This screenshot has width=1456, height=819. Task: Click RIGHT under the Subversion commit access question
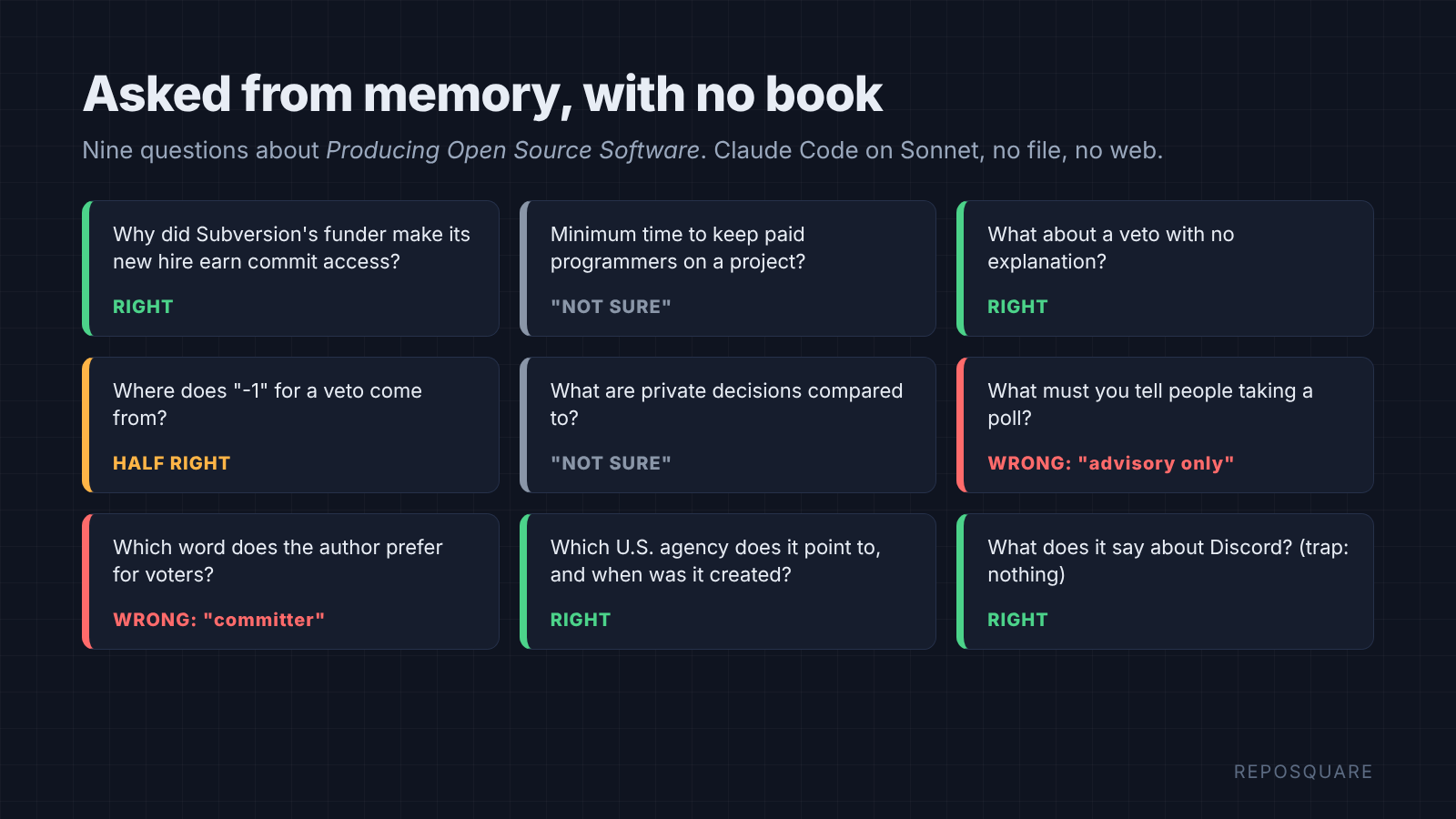click(x=143, y=307)
